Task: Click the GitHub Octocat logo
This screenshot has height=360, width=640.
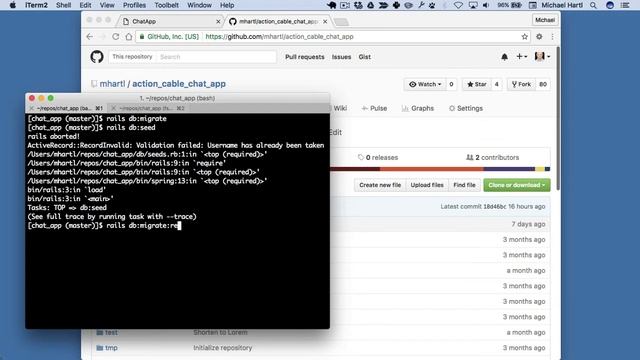Action: click(97, 57)
